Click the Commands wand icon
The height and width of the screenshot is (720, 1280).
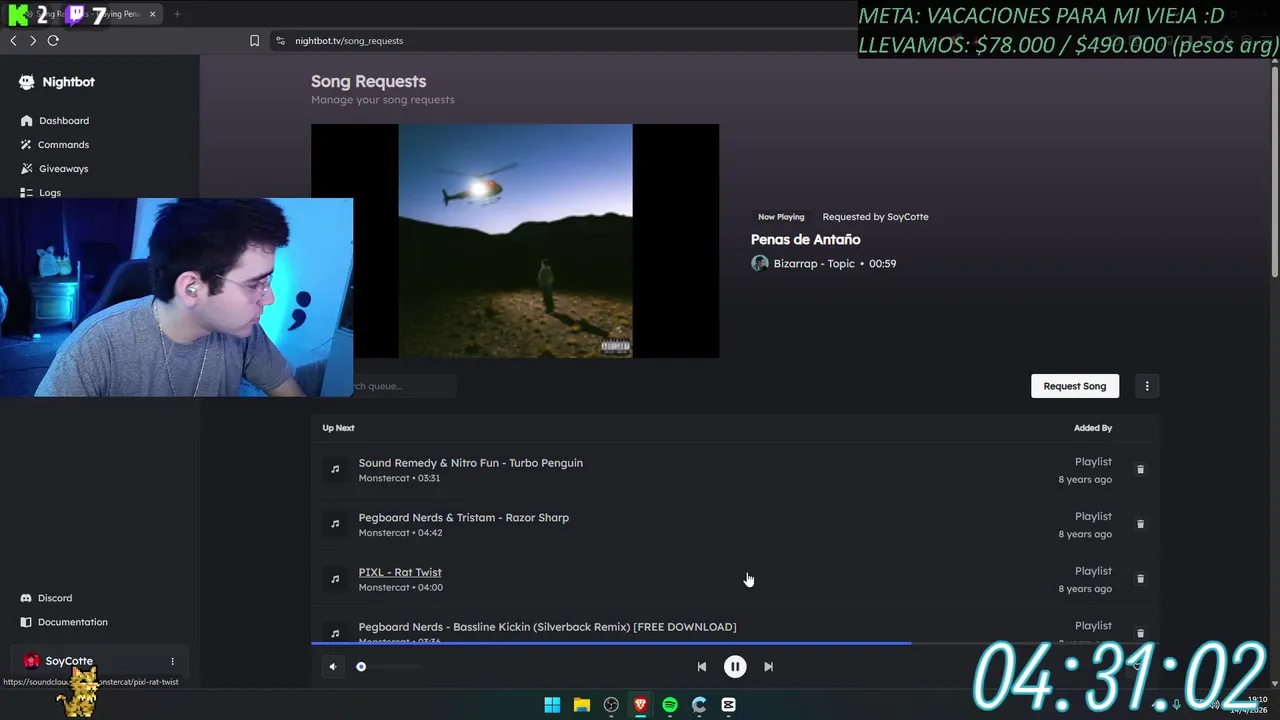click(x=27, y=145)
